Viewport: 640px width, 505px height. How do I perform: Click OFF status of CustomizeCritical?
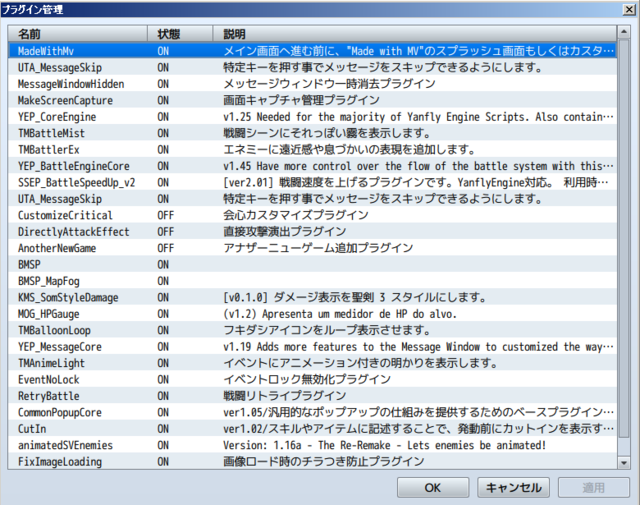[x=166, y=215]
